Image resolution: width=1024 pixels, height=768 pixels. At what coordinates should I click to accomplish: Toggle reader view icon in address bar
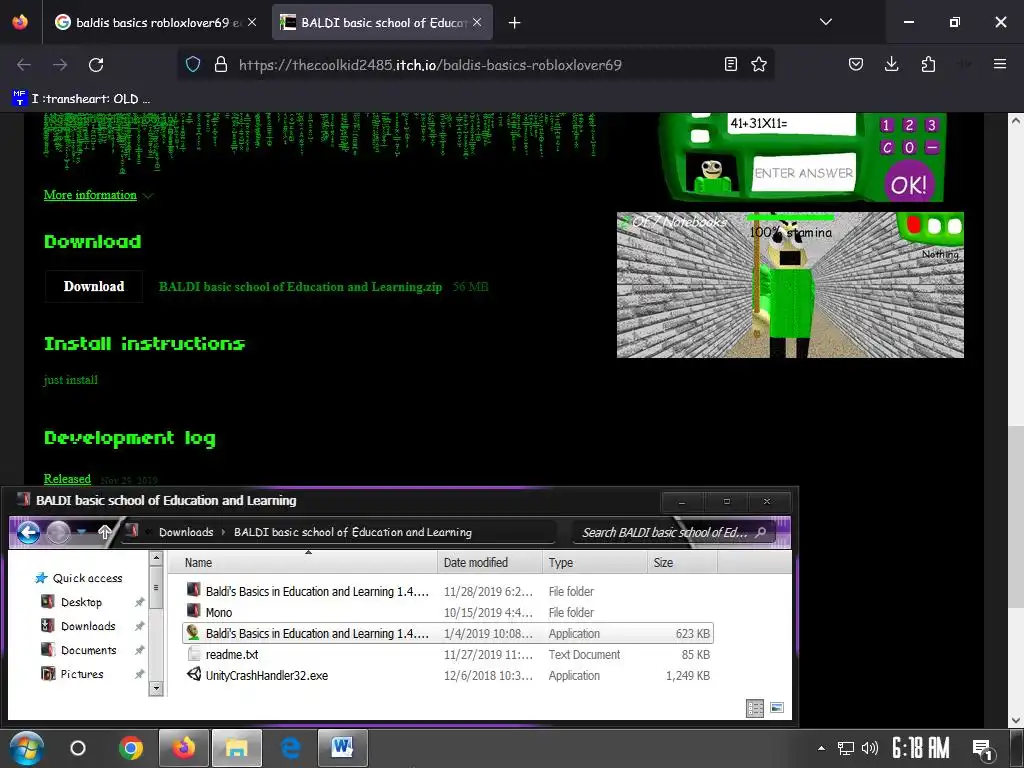731,64
